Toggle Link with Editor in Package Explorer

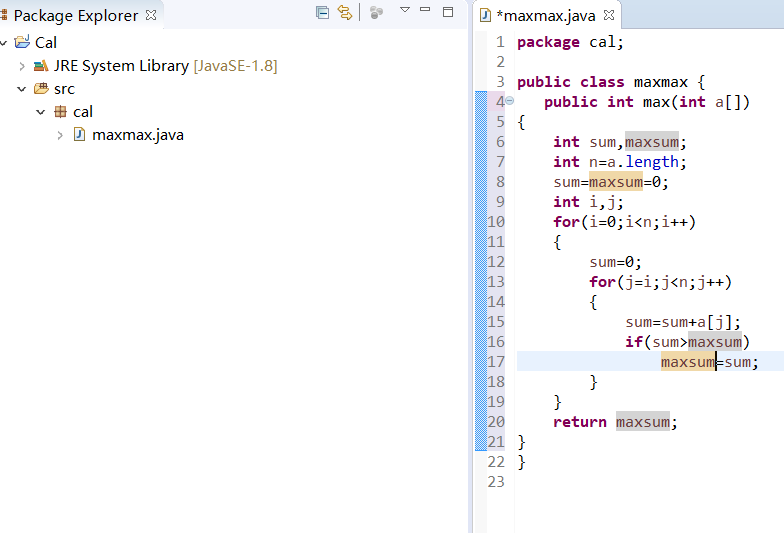(x=344, y=12)
